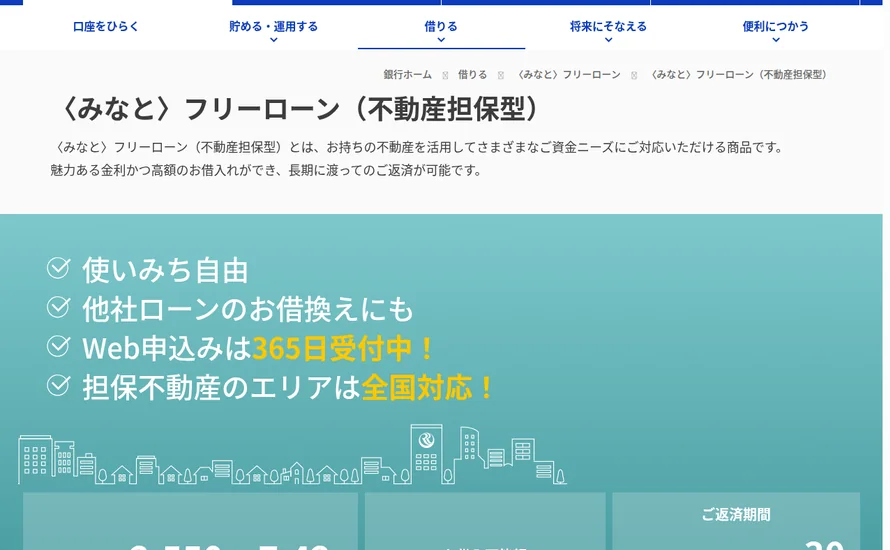Click check icon beside 担保不動産のエリアは全国対応
The width and height of the screenshot is (890, 550).
tap(58, 385)
